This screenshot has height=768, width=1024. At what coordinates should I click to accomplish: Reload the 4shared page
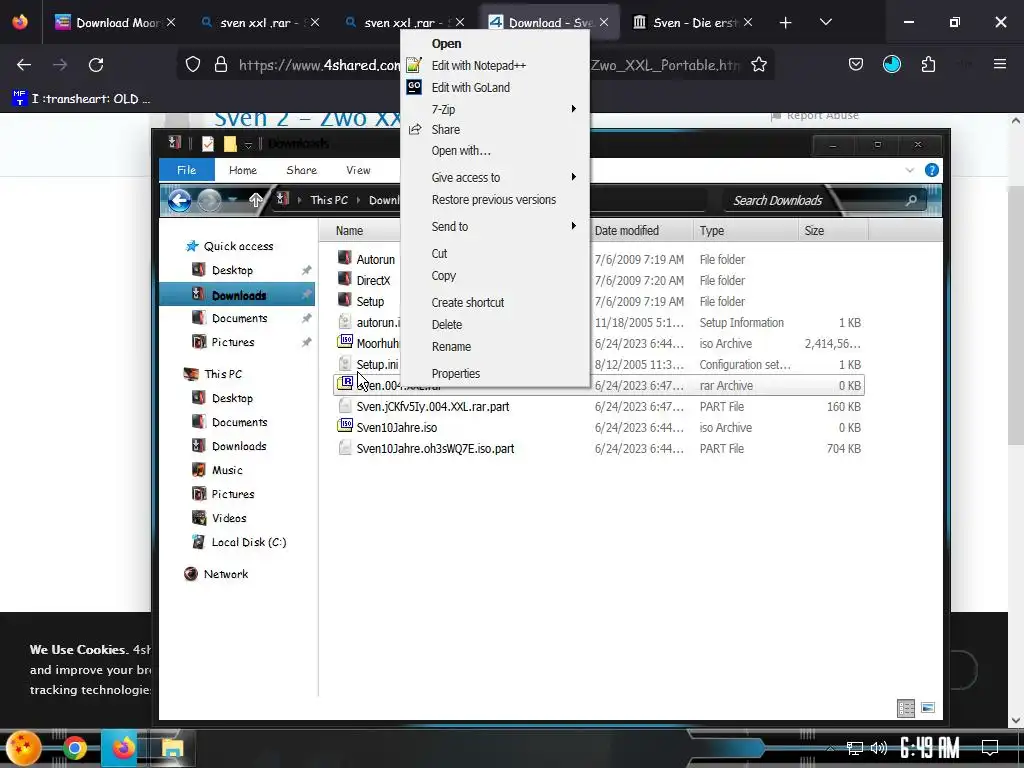click(x=96, y=65)
